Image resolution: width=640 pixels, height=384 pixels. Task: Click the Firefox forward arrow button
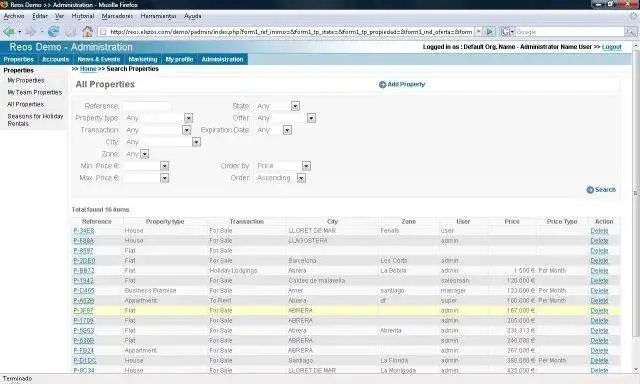pyautogui.click(x=30, y=31)
